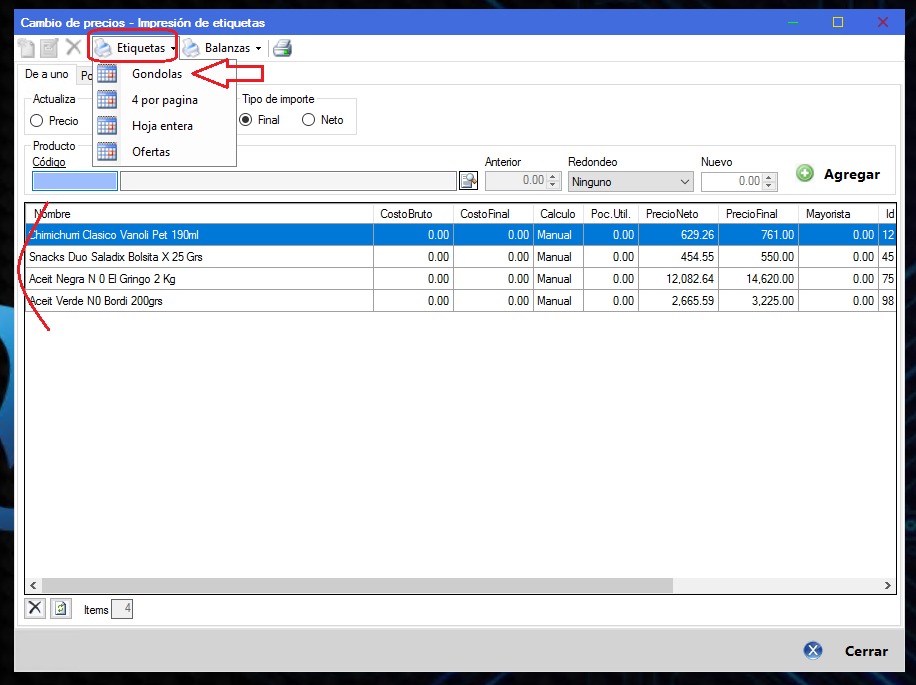This screenshot has width=916, height=685.
Task: Select the Precio radio button
Action: 37,121
